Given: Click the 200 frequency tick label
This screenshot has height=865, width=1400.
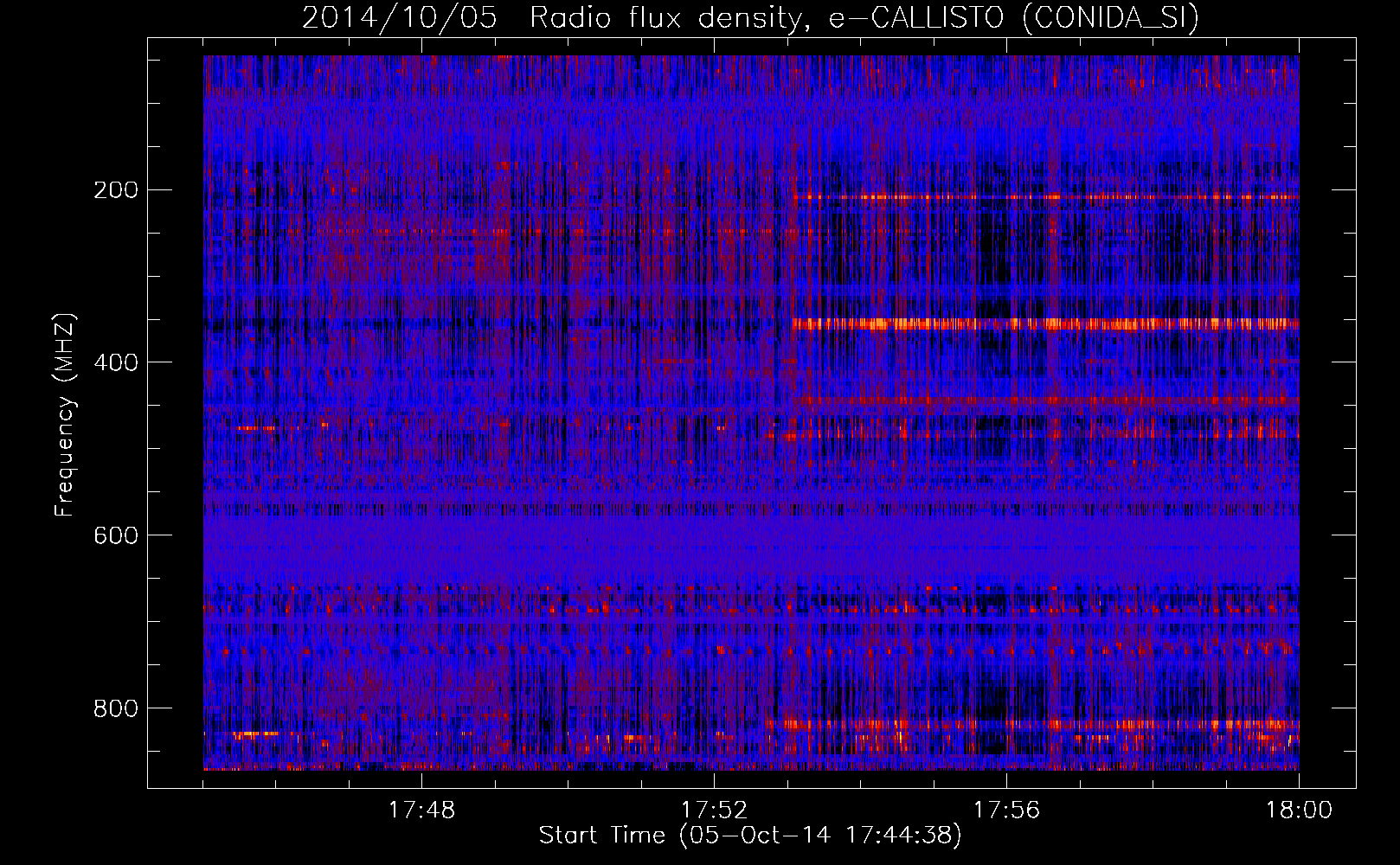Looking at the screenshot, I should tap(116, 189).
